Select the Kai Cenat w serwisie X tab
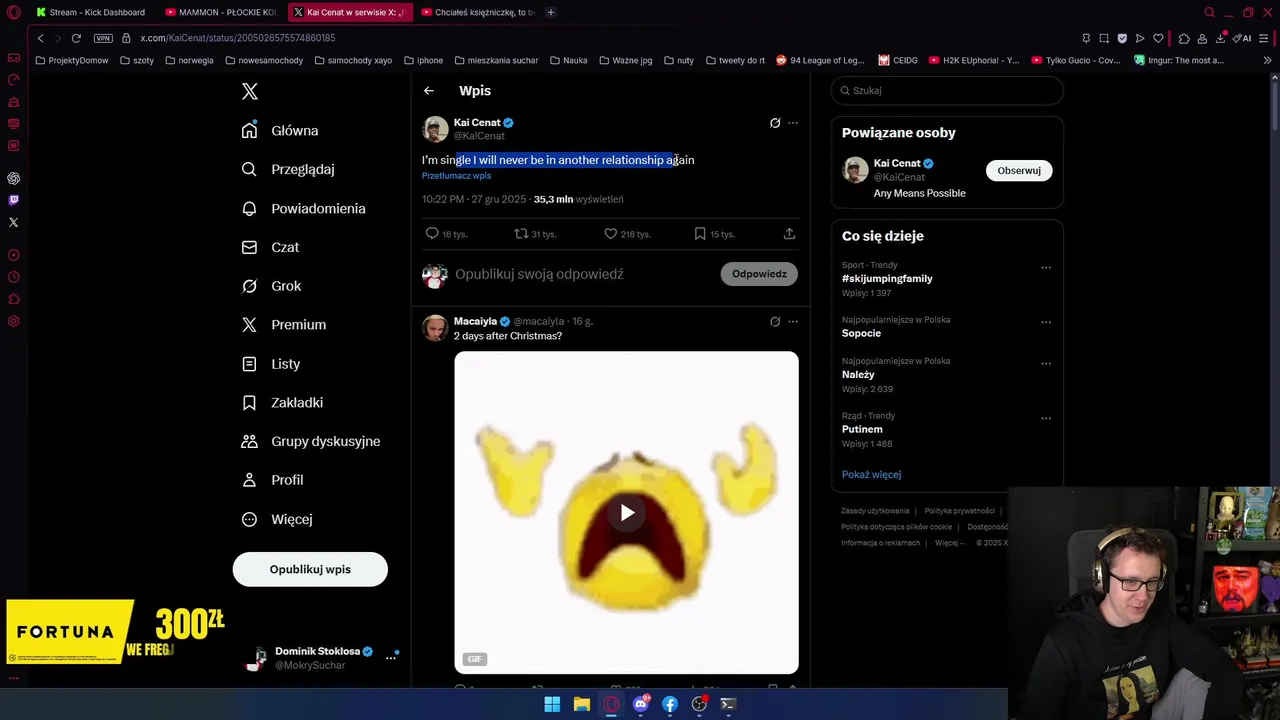The height and width of the screenshot is (720, 1280). (349, 12)
